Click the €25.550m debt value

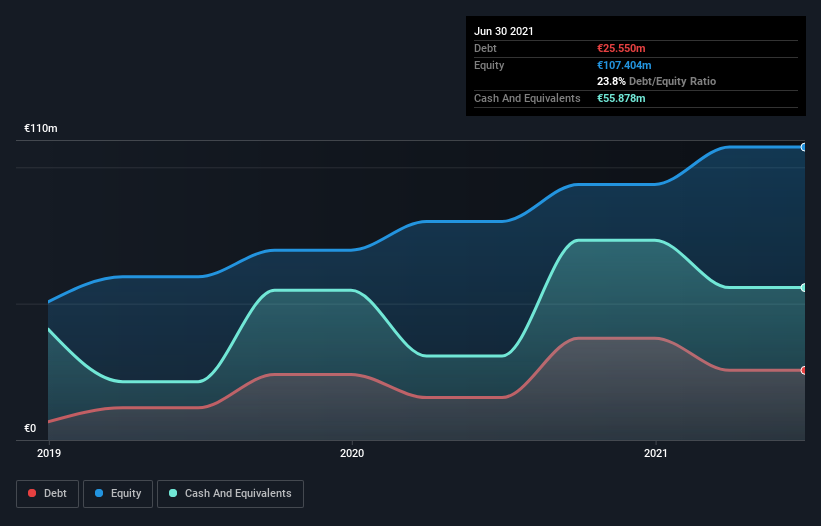(621, 48)
